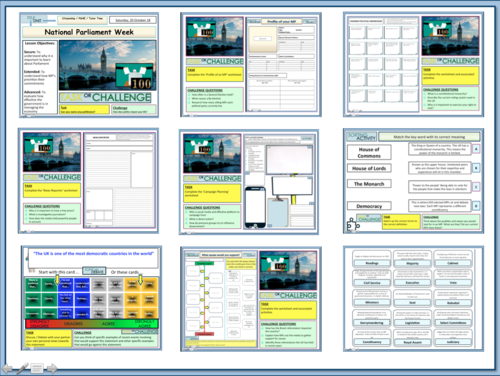Go to previous slide using left arrow
The image size is (500, 376).
(8, 368)
